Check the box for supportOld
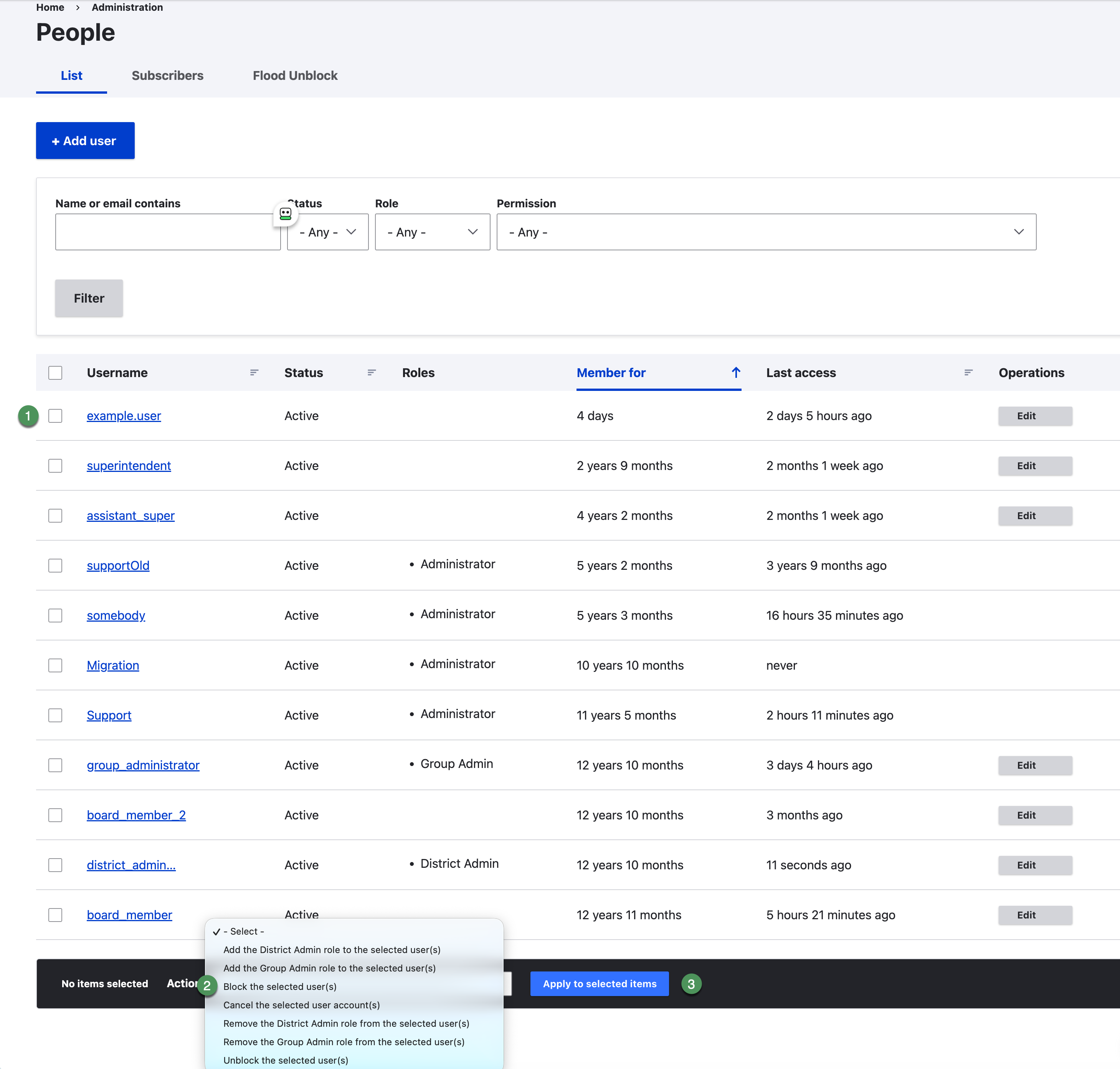The image size is (1120, 1069). pos(55,566)
